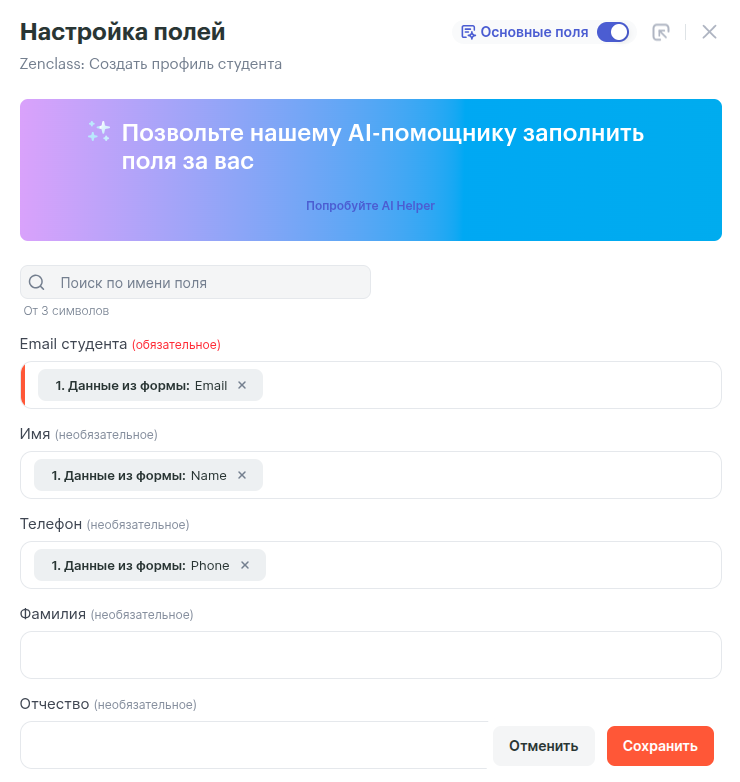Image resolution: width=740 pixels, height=782 pixels.
Task: Click the AI sparkle stars icon
Action: (99, 132)
